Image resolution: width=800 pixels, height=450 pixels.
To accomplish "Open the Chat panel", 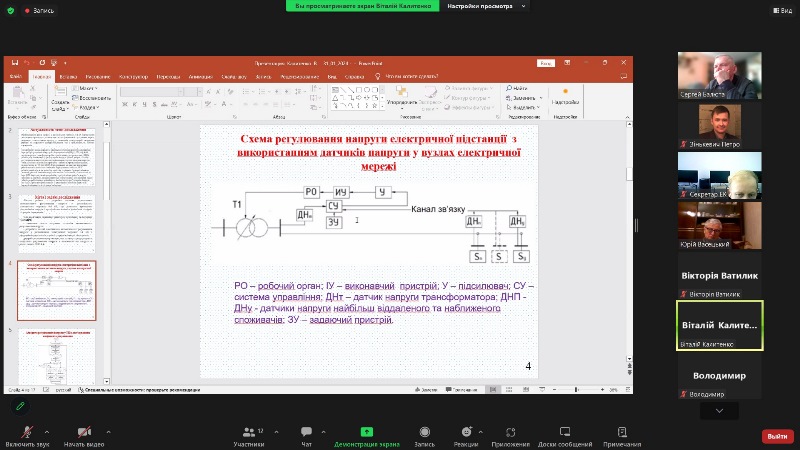I will pyautogui.click(x=307, y=432).
